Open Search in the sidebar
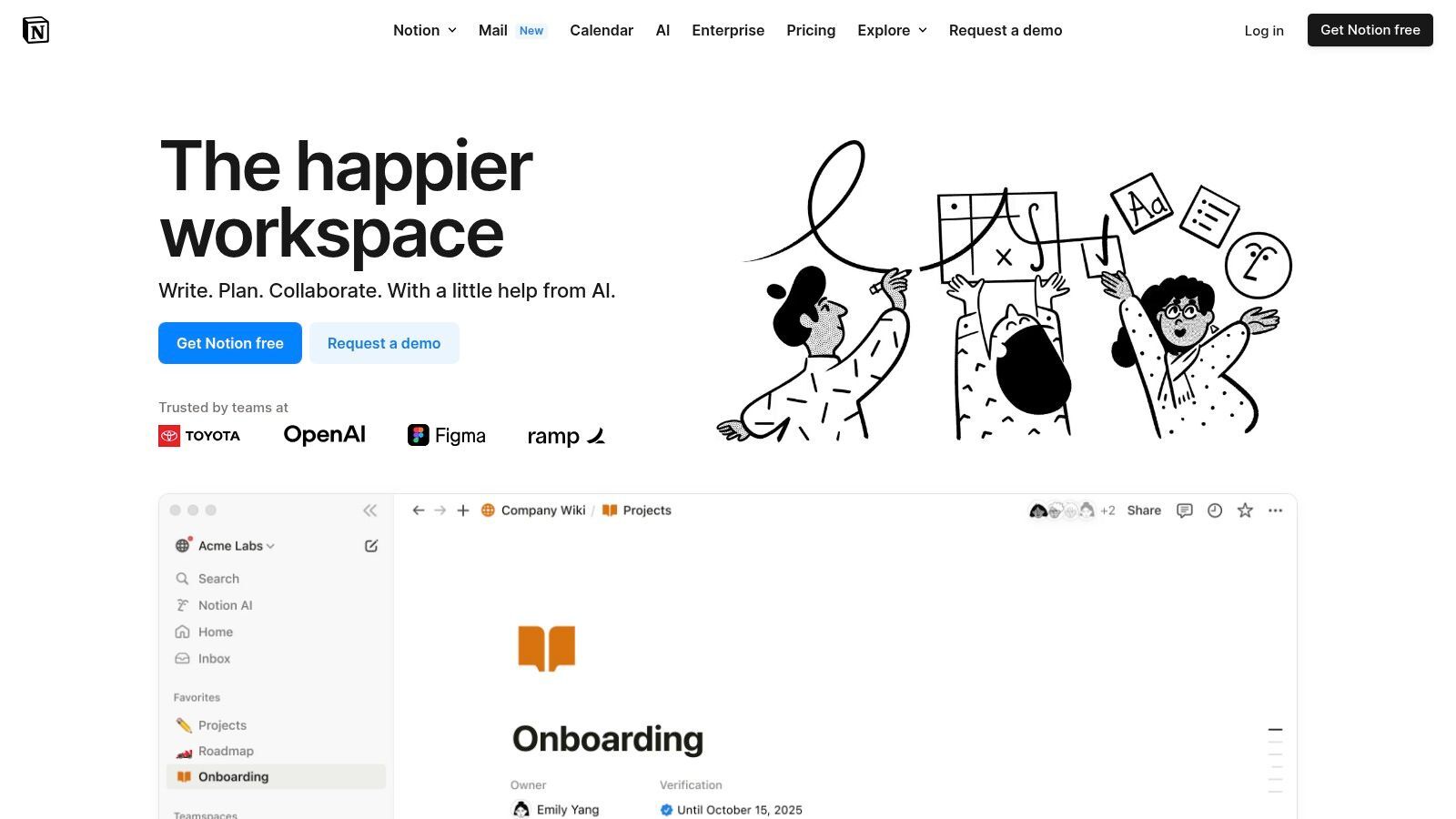The height and width of the screenshot is (819, 1456). point(218,579)
